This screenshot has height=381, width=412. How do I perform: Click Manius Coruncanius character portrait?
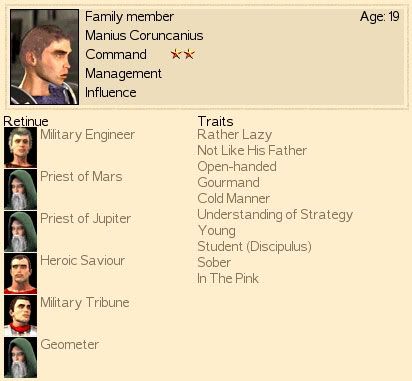tap(44, 57)
